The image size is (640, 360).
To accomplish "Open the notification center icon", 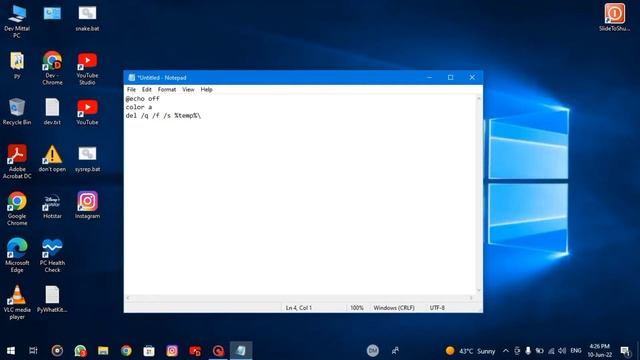I will [x=625, y=351].
